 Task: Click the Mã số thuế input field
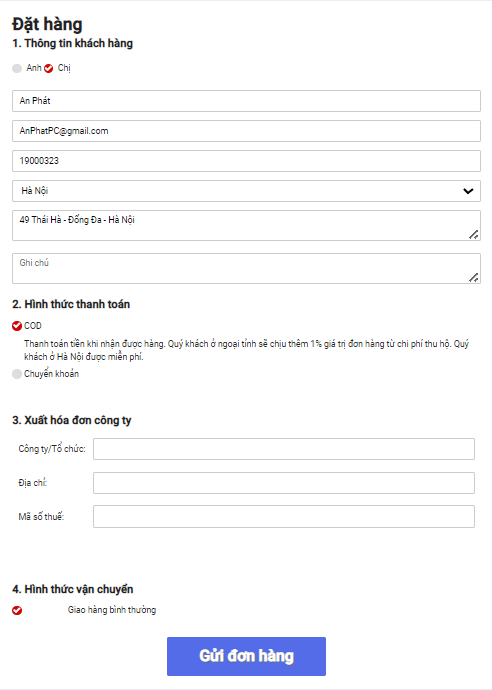(284, 517)
